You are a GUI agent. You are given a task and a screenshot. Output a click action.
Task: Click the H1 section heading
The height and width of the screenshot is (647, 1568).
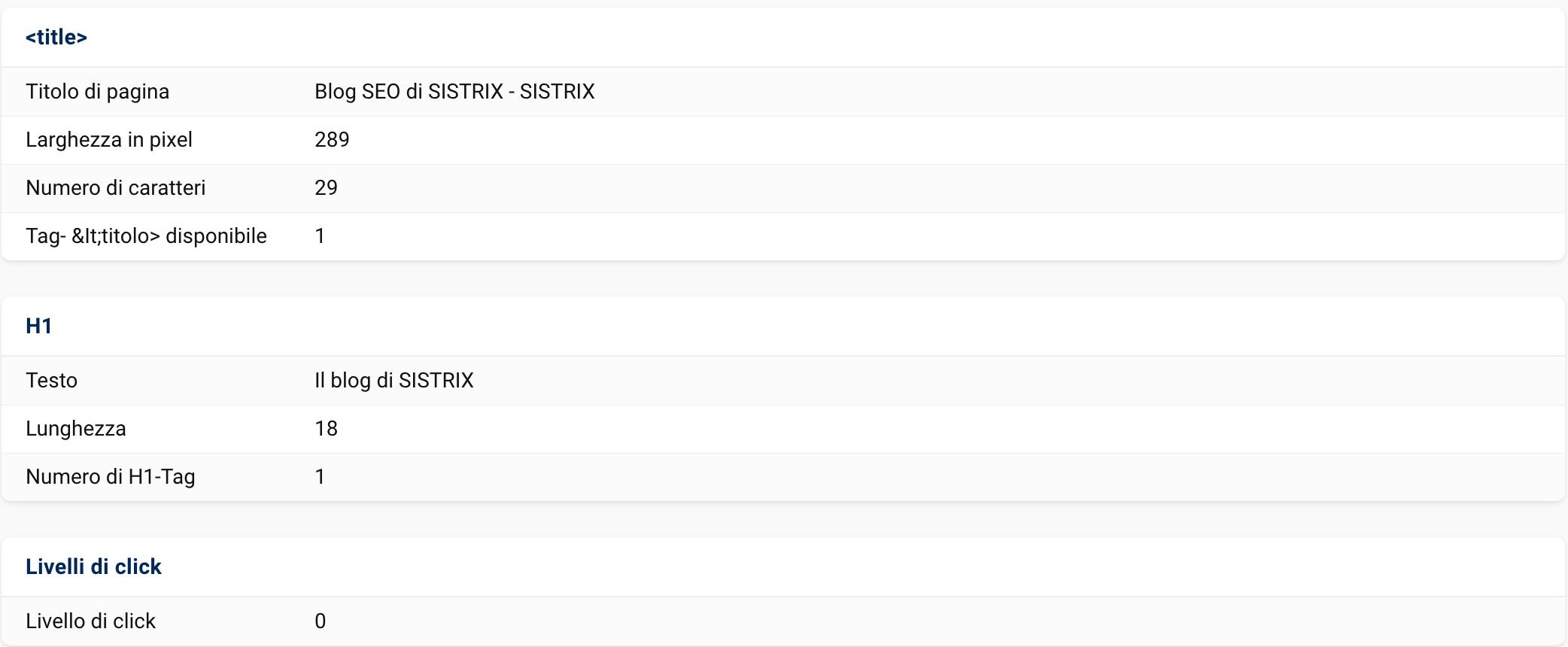click(39, 326)
